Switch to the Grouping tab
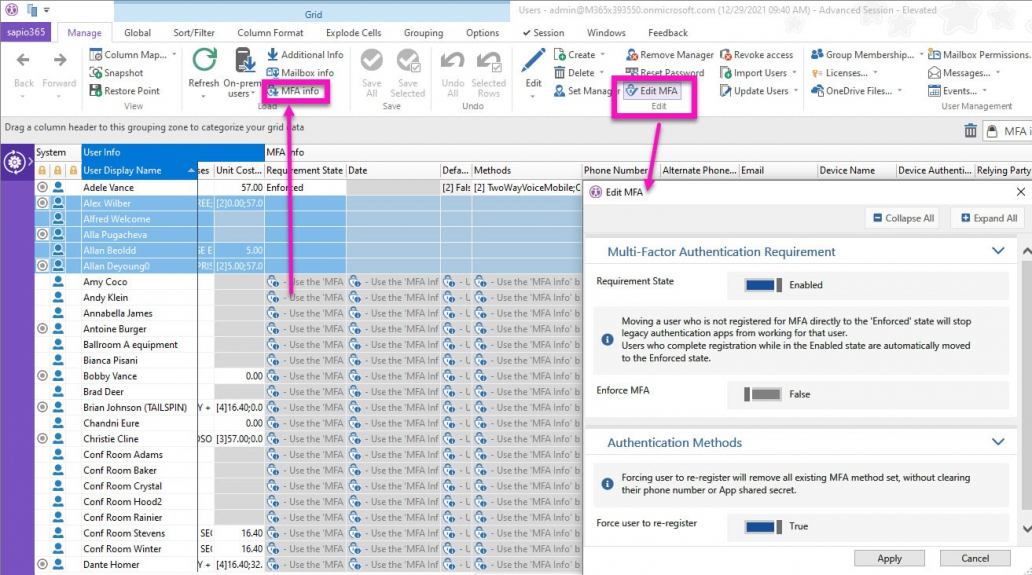 click(x=423, y=33)
